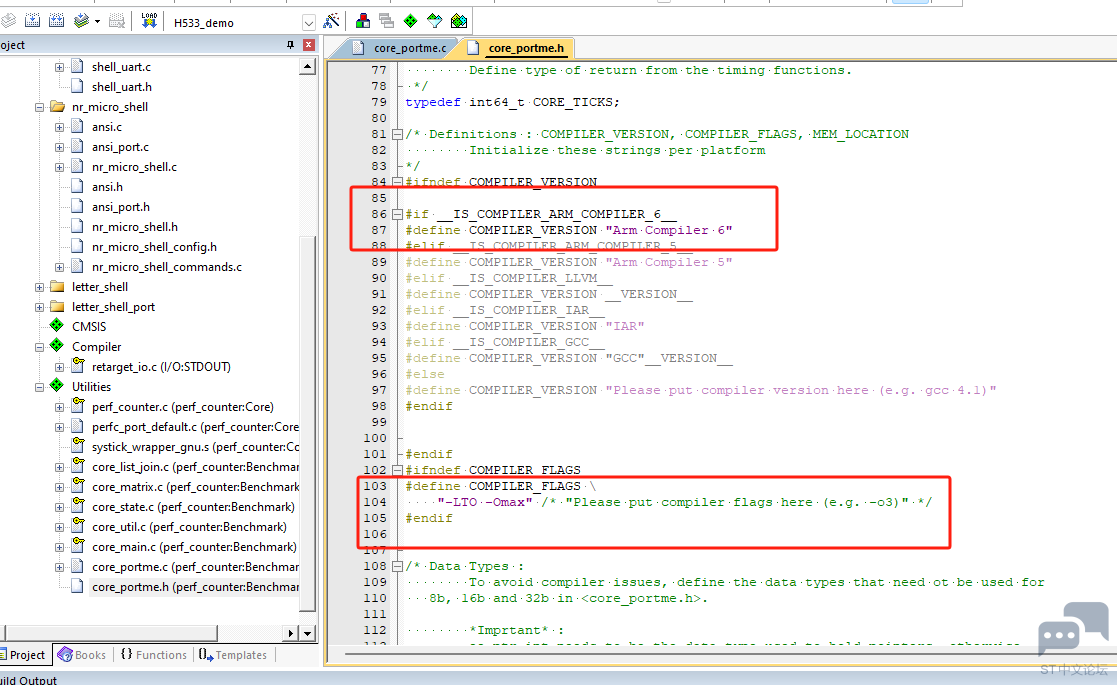The width and height of the screenshot is (1117, 685).
Task: Select core_state.c tree entry
Action: (193, 507)
